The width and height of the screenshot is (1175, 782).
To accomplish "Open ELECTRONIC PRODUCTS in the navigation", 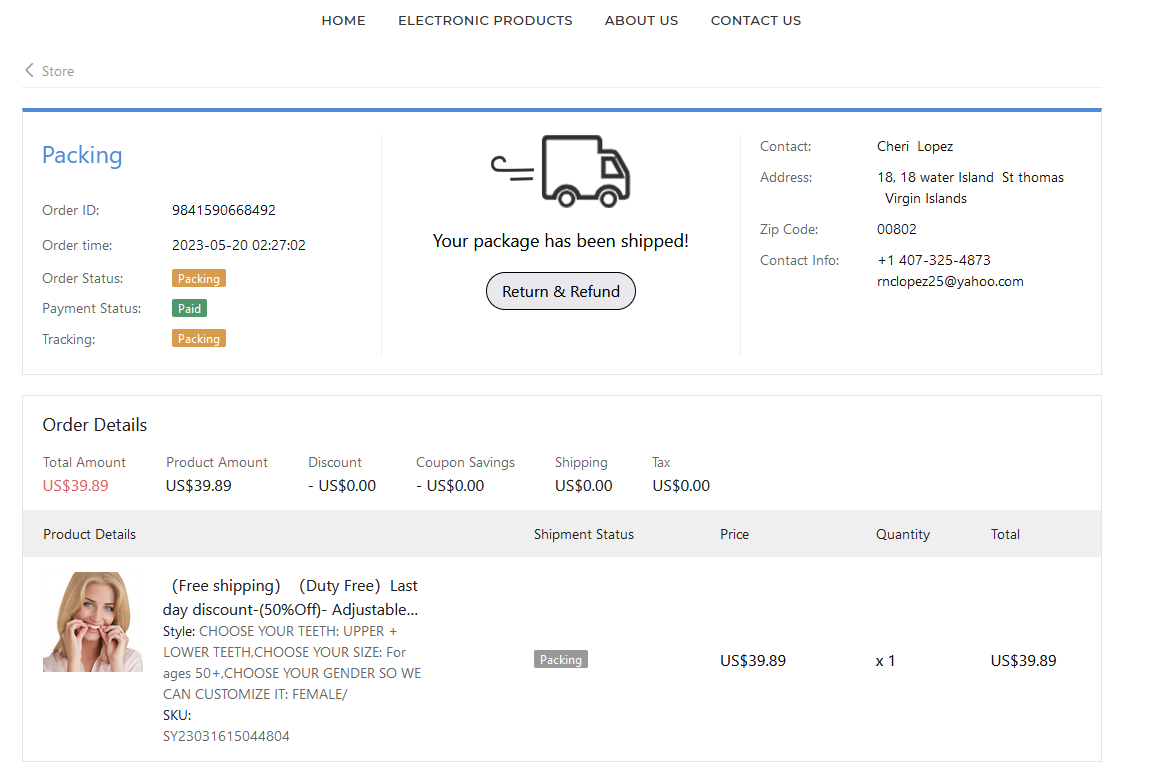I will coord(485,20).
